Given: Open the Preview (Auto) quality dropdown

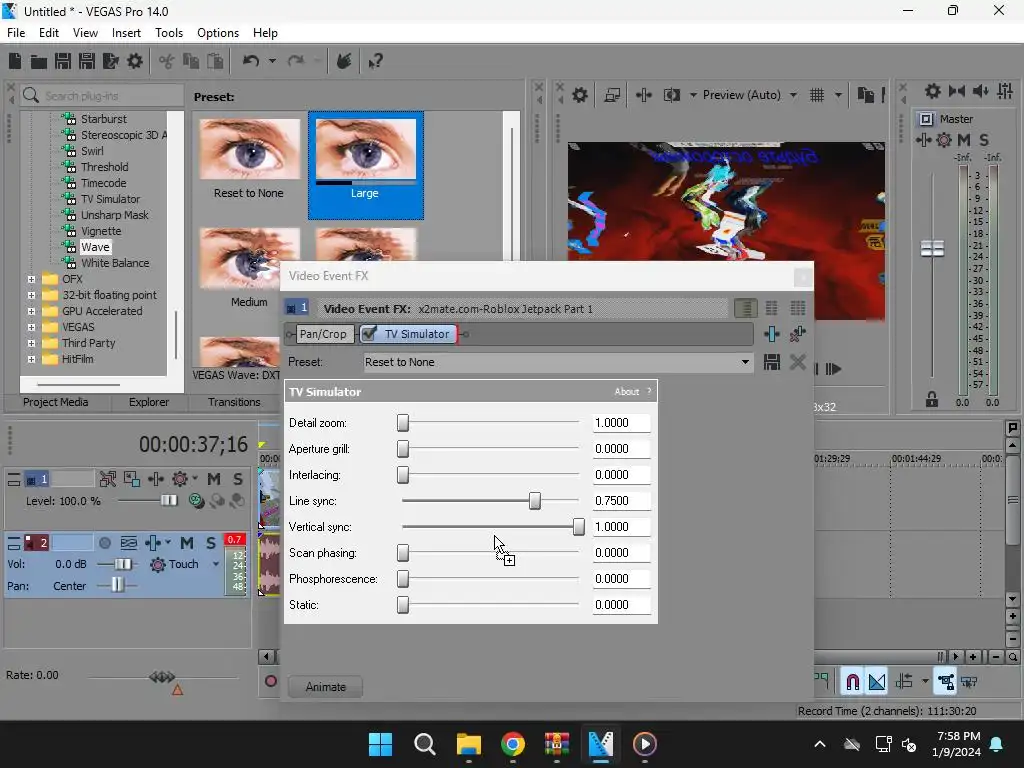Looking at the screenshot, I should coord(750,95).
